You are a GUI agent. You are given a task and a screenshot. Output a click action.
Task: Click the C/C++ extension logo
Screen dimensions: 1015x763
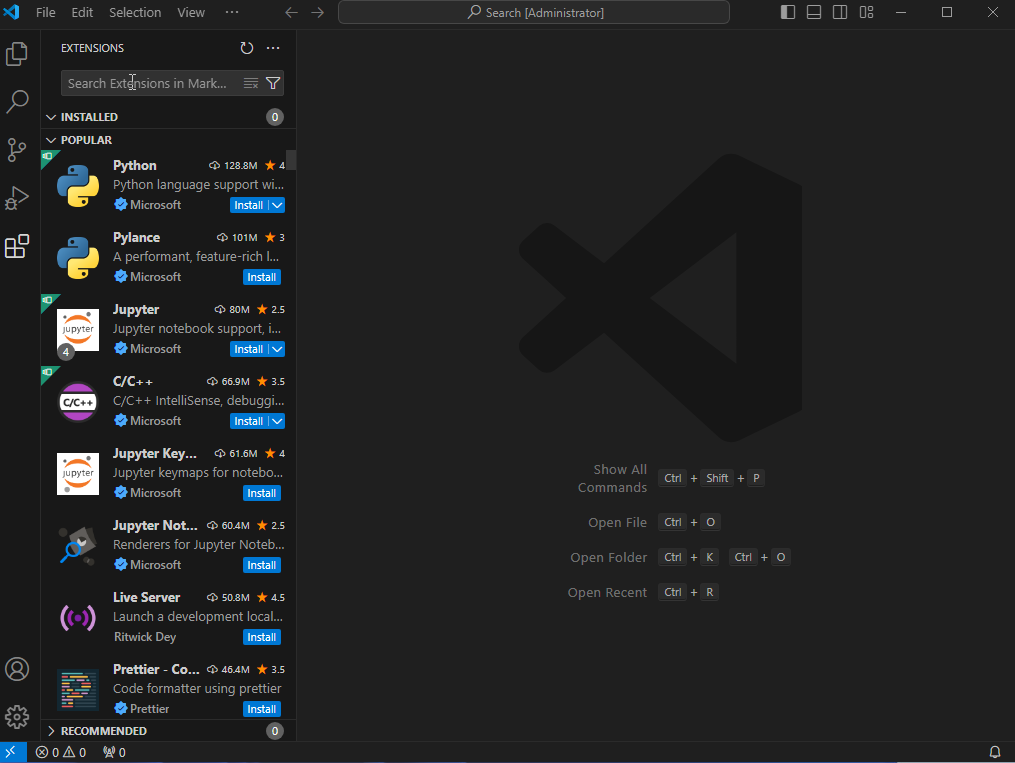coord(78,402)
